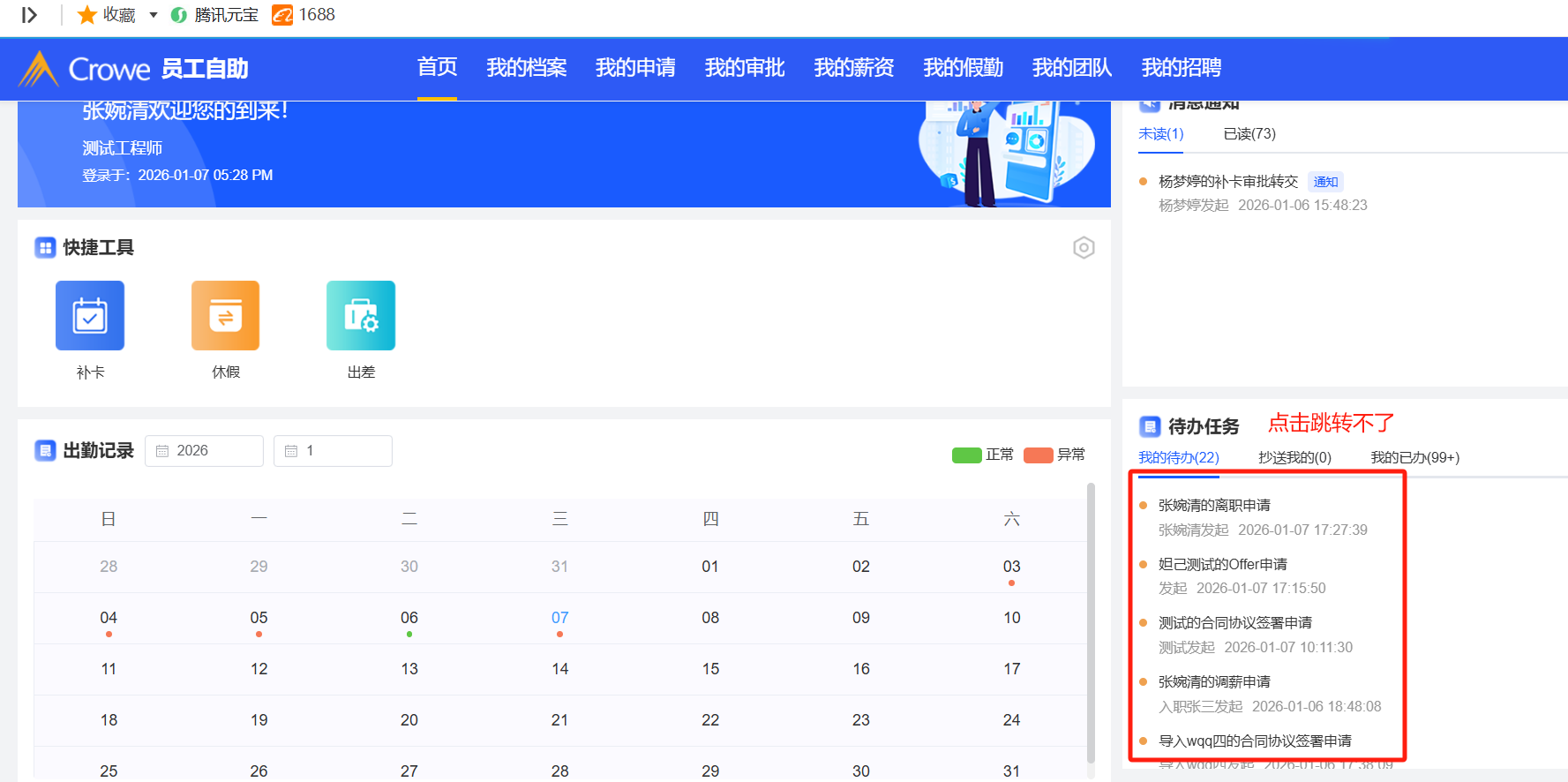1568x782 pixels.
Task: Open the 导入wqq四的合同协议签署申请 task
Action: click(1255, 741)
